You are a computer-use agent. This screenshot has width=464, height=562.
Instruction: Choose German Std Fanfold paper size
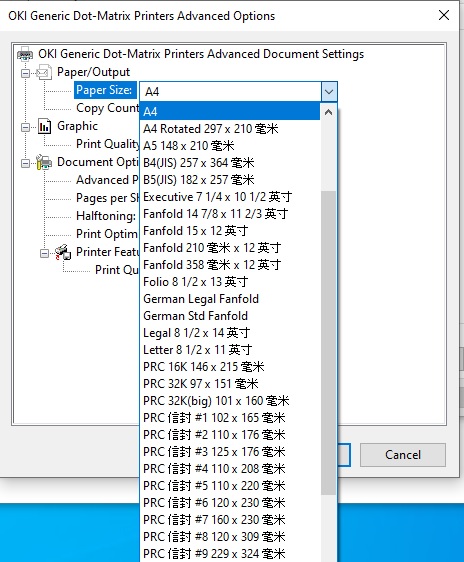[230, 316]
